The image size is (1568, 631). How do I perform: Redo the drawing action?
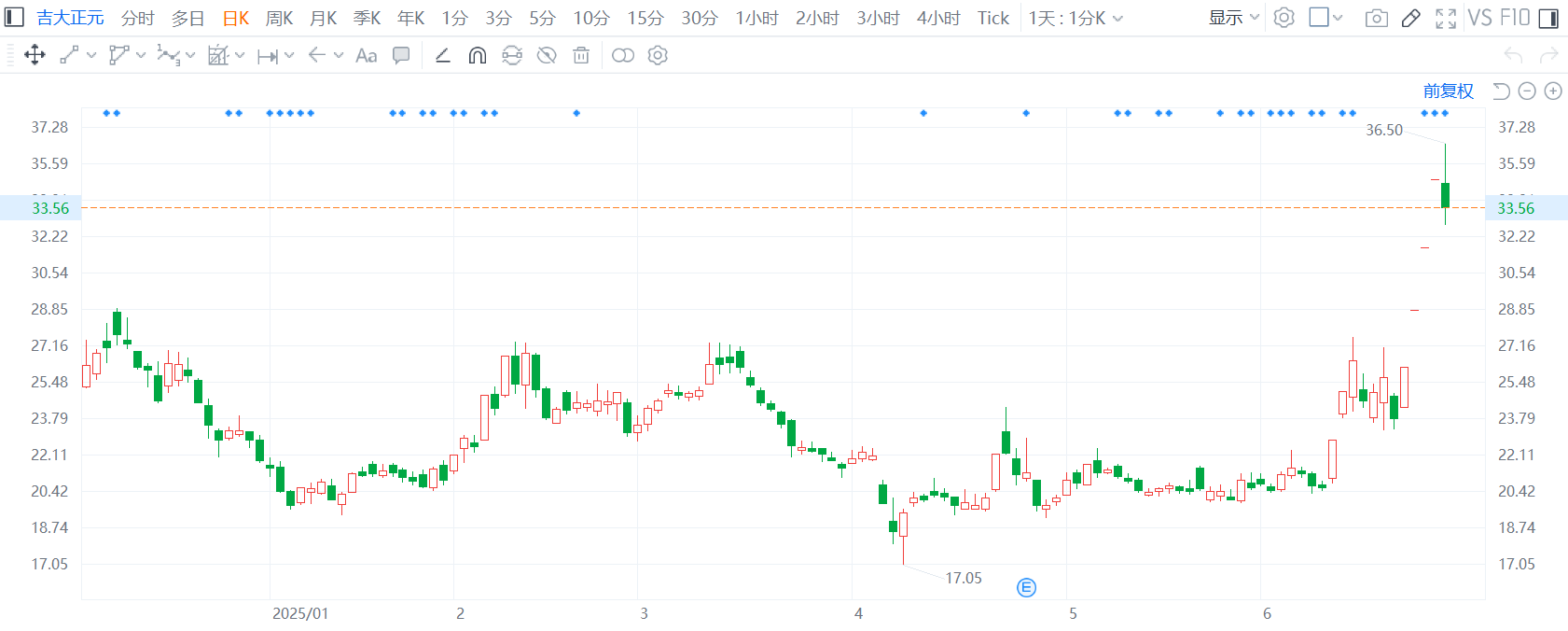pos(1548,56)
